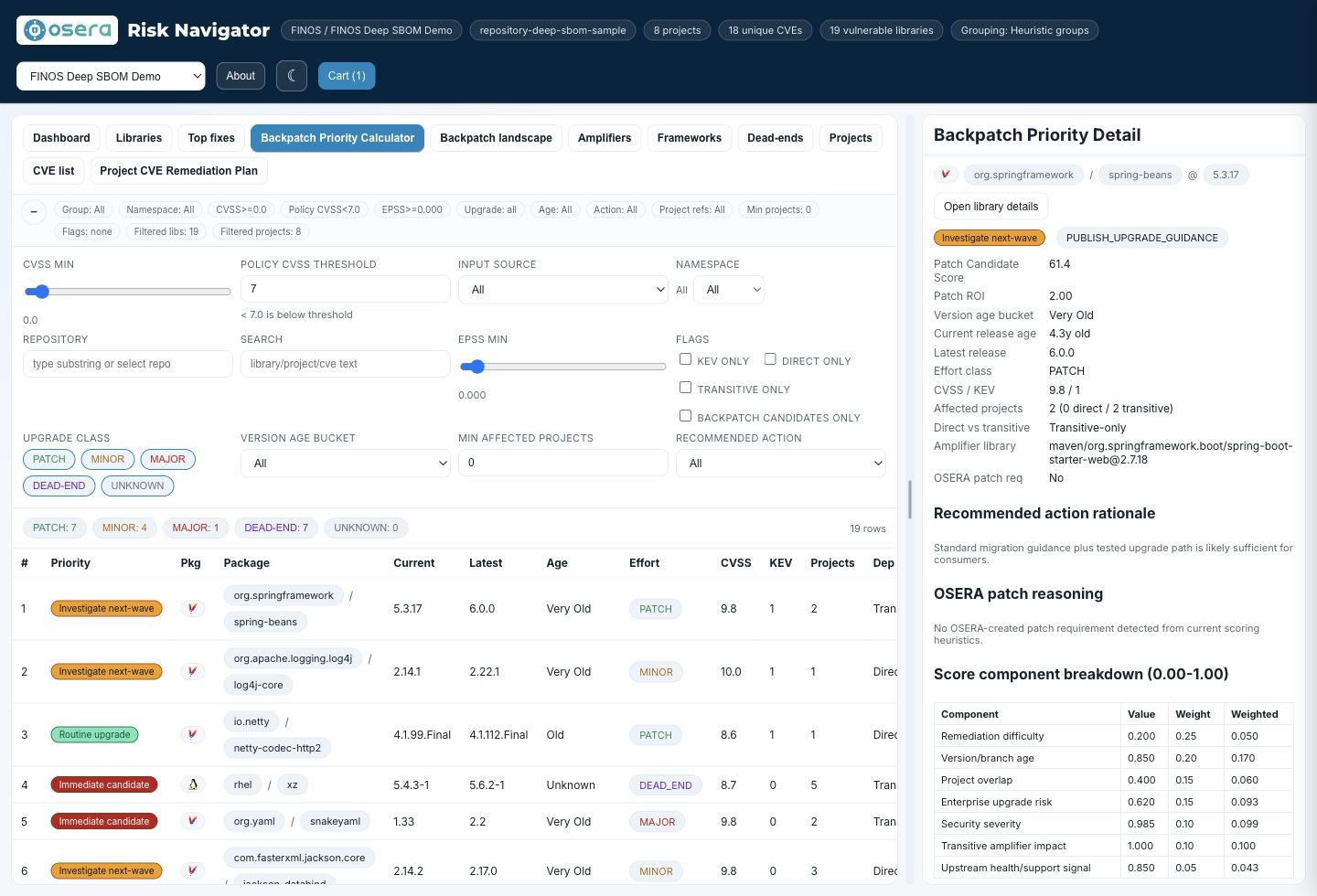This screenshot has height=896, width=1317.
Task: Adjust the CVSS Min slider
Action: [127, 292]
